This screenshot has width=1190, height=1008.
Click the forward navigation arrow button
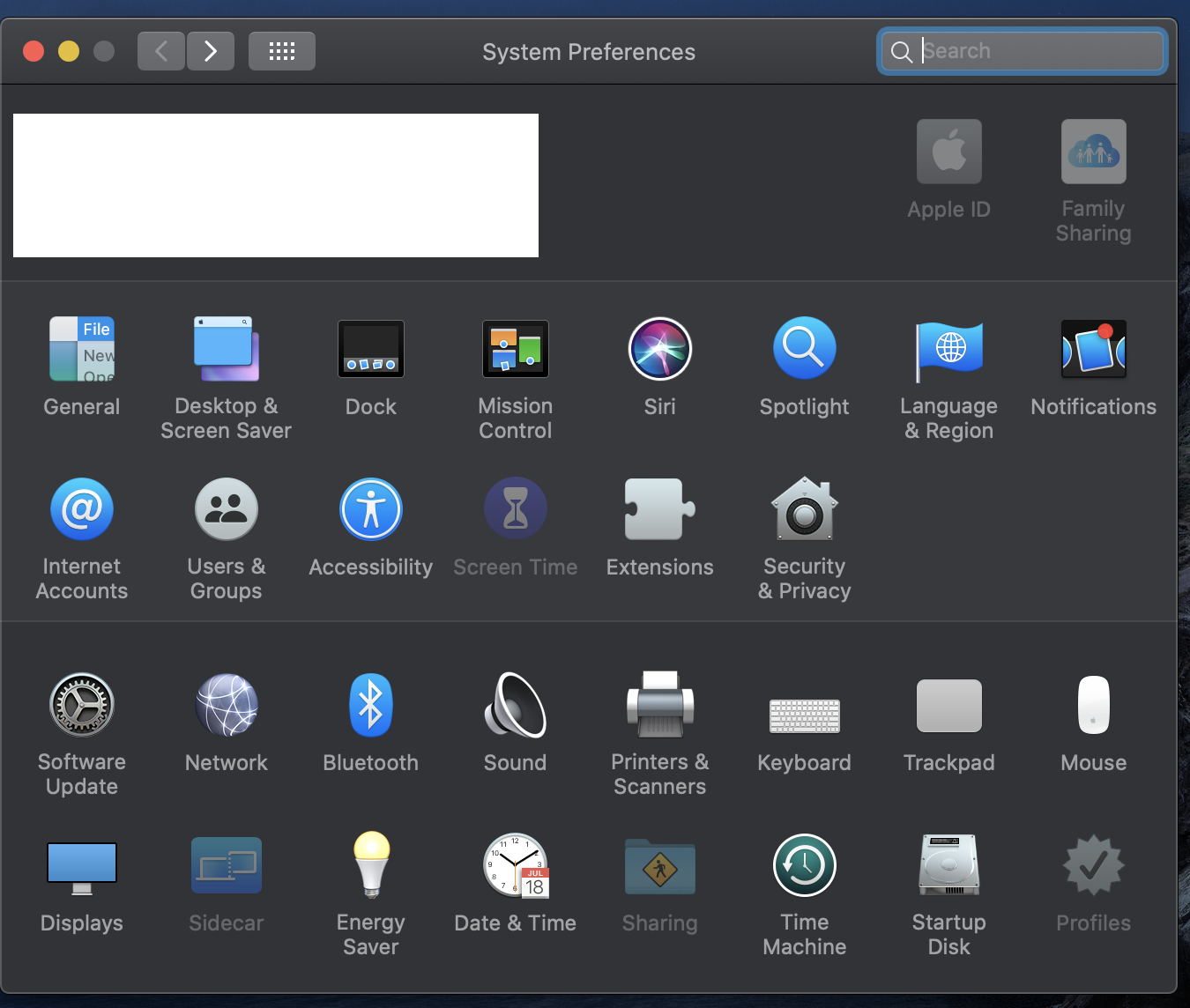point(211,51)
